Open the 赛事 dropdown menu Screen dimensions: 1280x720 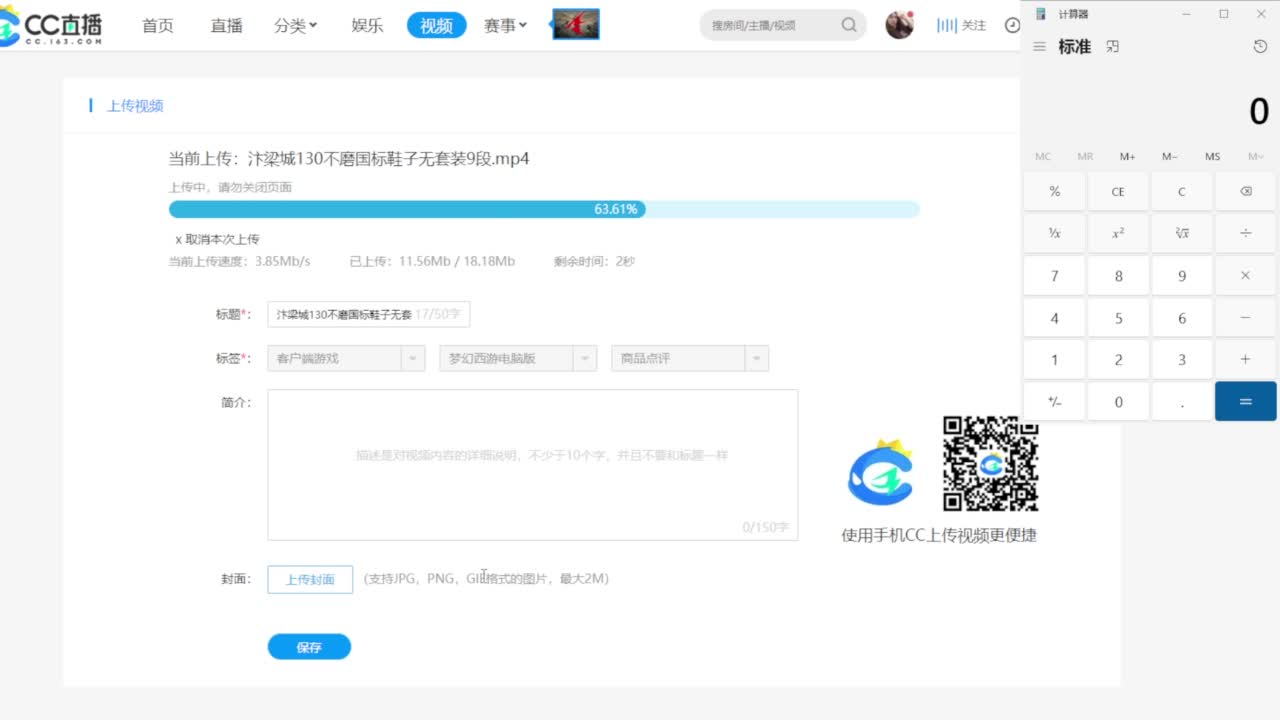click(504, 26)
